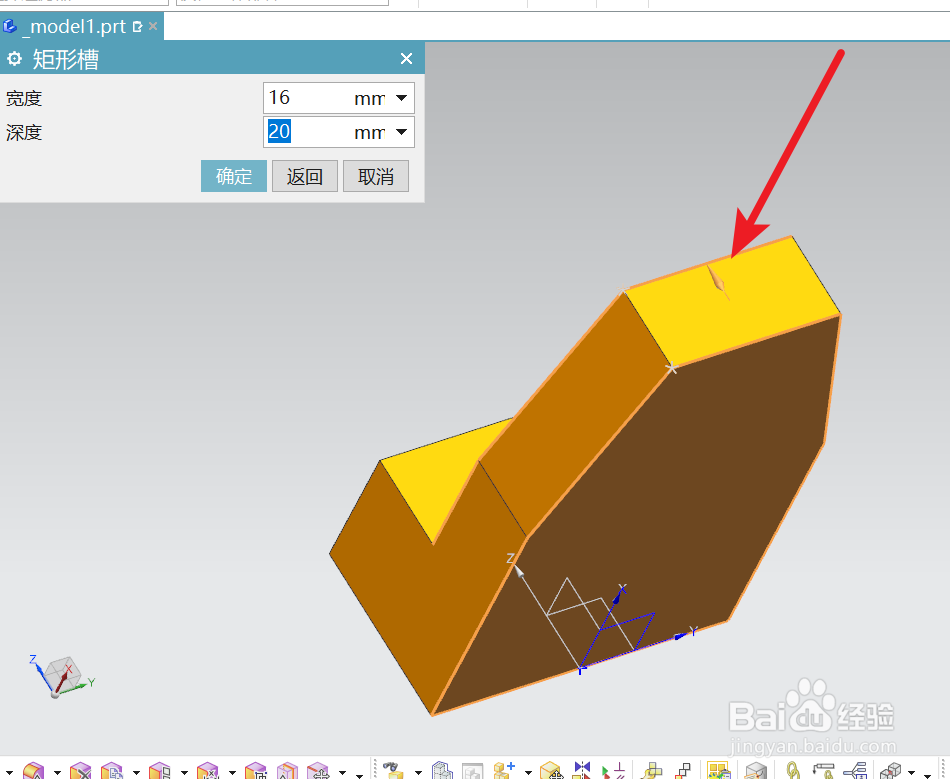950x779 pixels.
Task: Open the dropdown beside the wireframe cubes icon
Action: (911, 772)
